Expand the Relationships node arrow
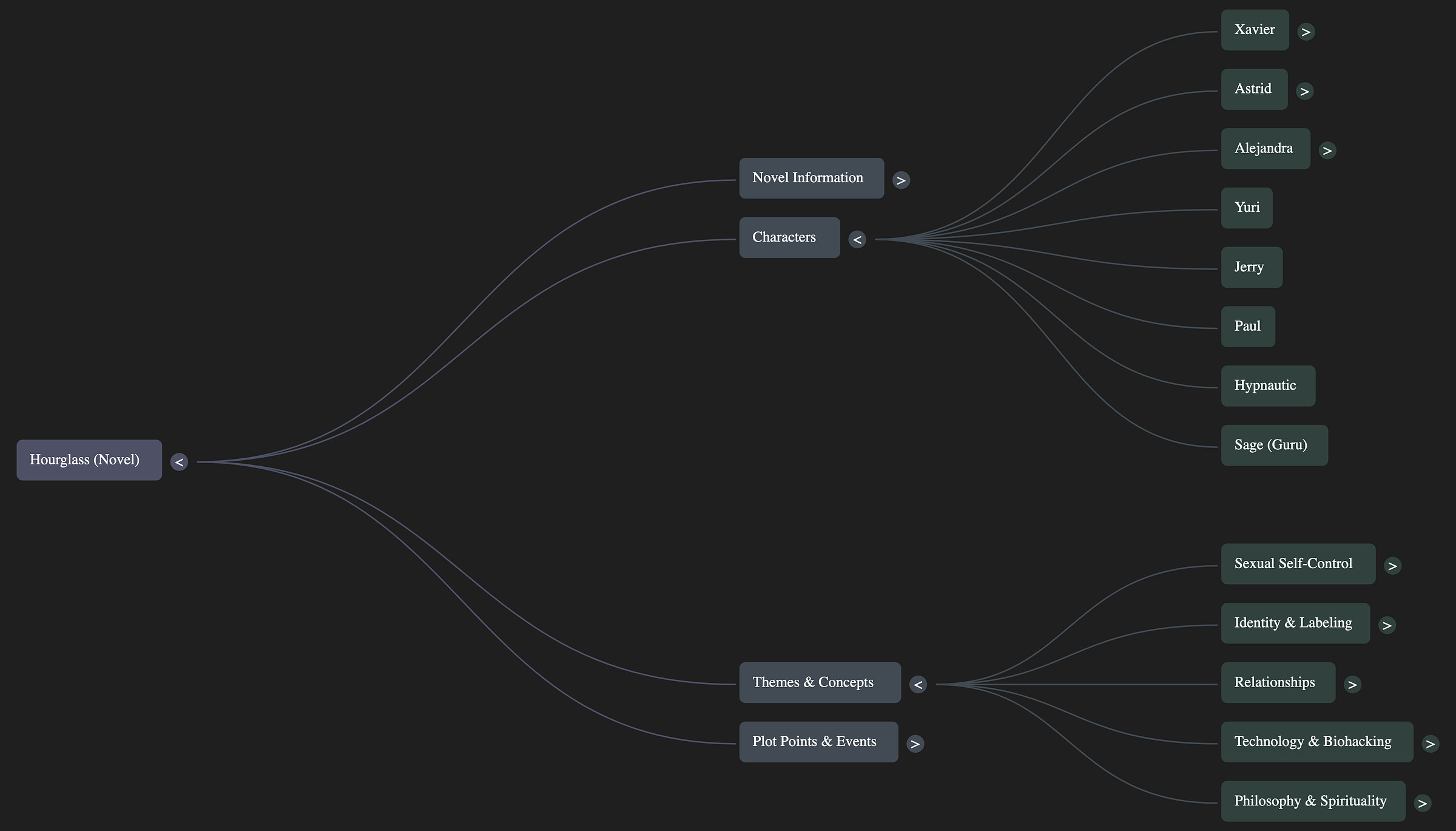Viewport: 1456px width, 831px height. 1352,685
